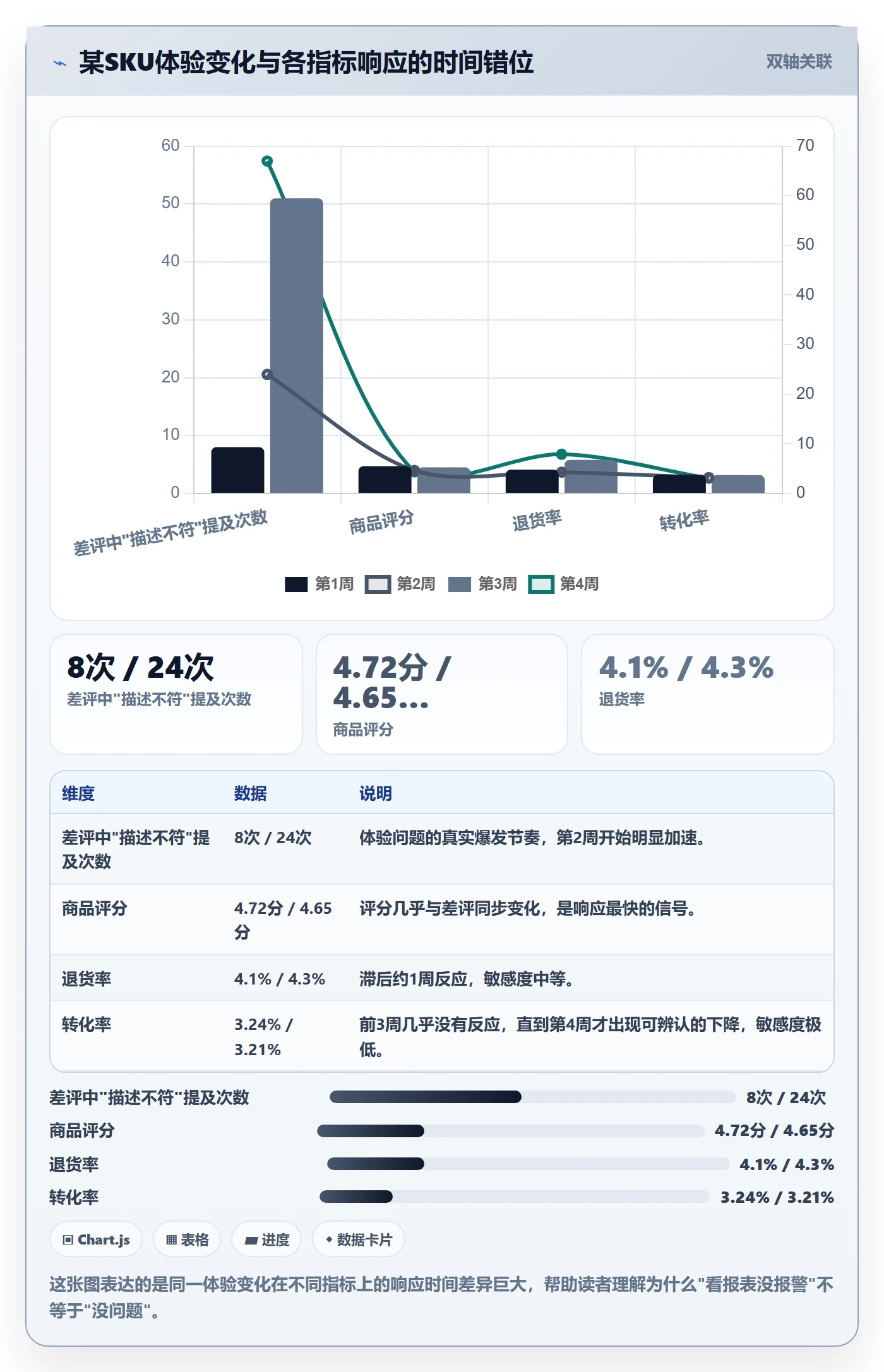Open the 4.72分 商品评分 stat card
Viewport: 884px width, 1372px height.
(x=442, y=694)
